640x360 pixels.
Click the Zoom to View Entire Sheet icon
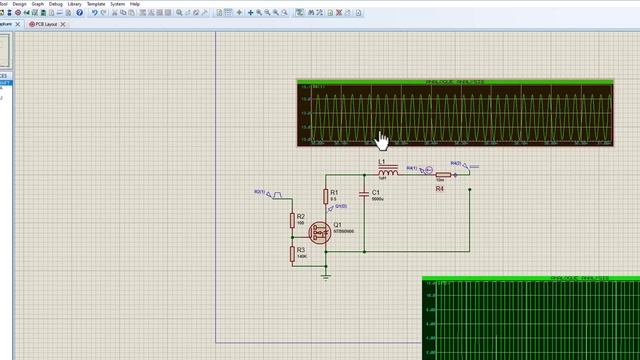276,13
